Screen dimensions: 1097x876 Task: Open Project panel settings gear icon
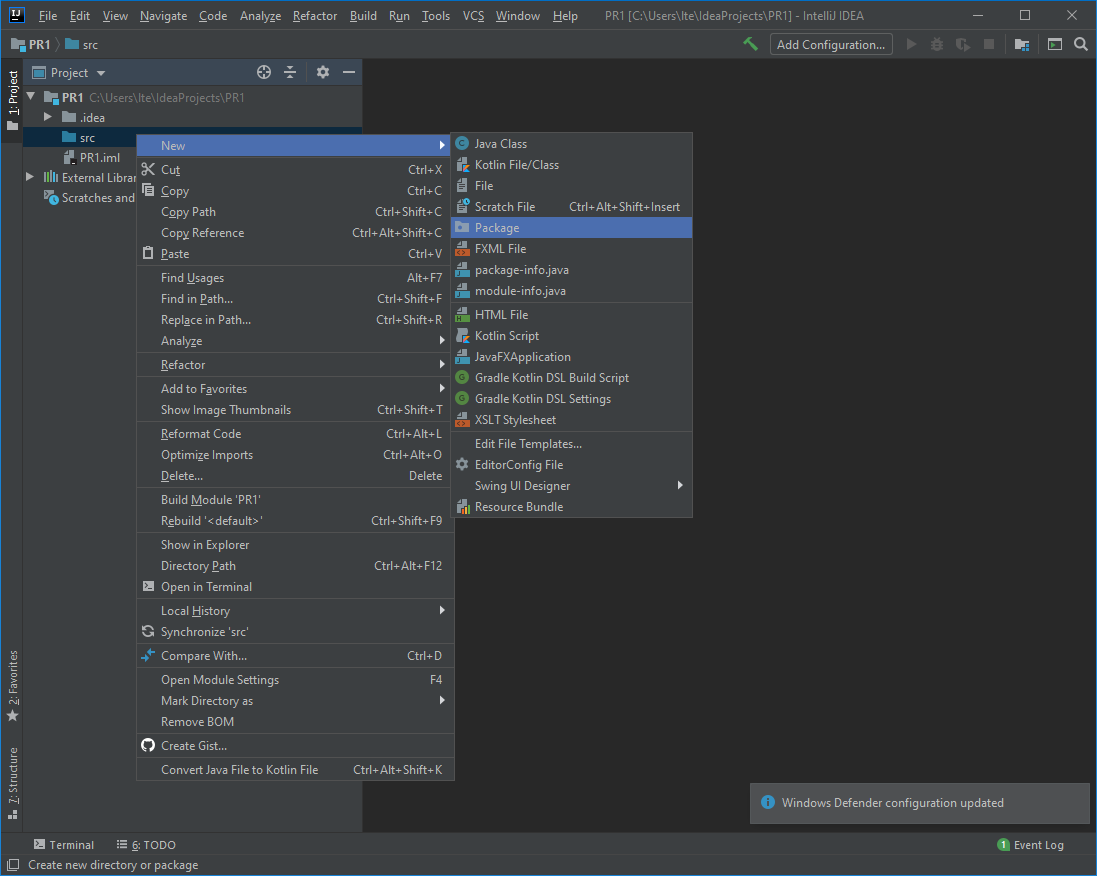tap(323, 72)
